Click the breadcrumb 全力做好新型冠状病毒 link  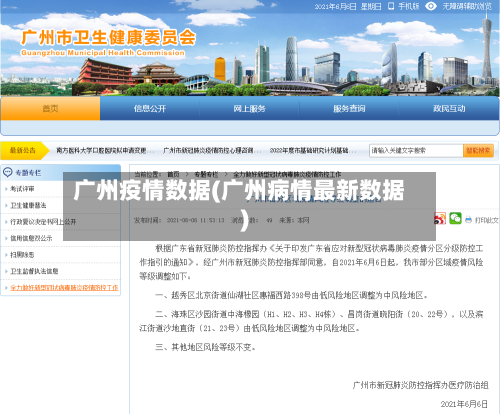point(287,174)
